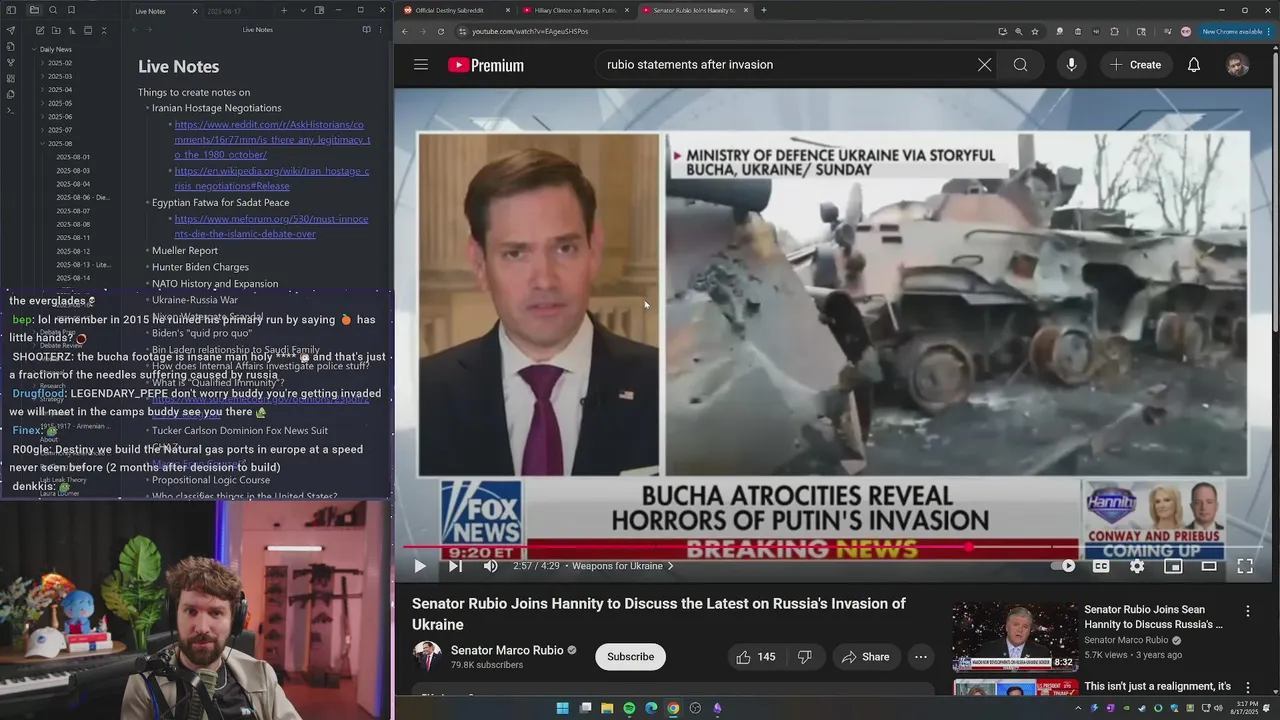Play the YouTube video
Image resolution: width=1280 pixels, height=720 pixels.
[x=420, y=566]
